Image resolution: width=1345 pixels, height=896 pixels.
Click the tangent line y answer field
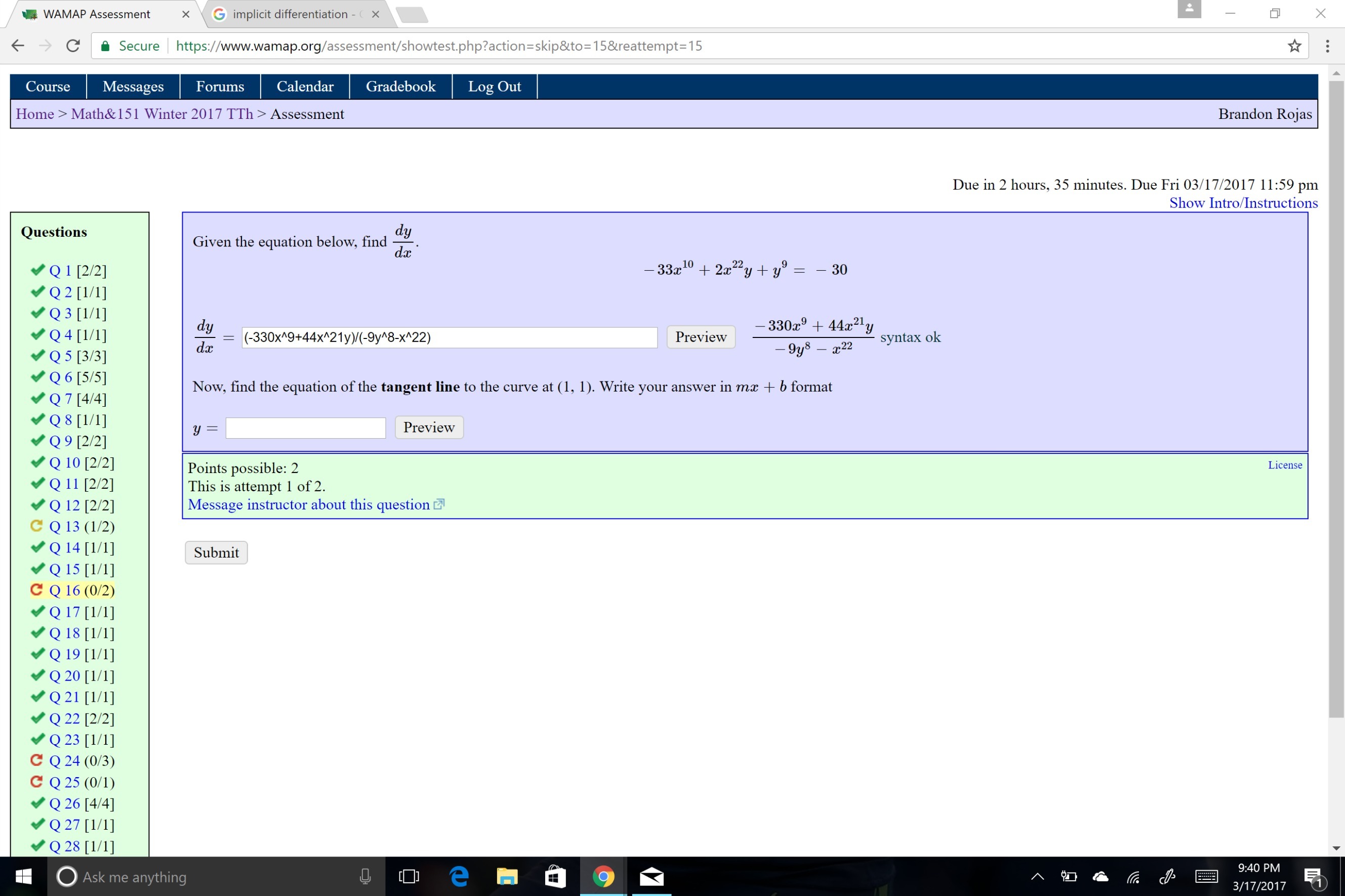tap(305, 428)
